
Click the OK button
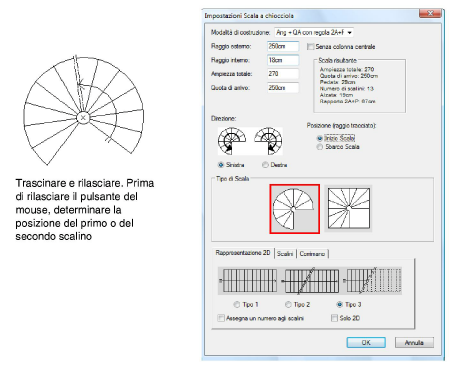coord(366,342)
